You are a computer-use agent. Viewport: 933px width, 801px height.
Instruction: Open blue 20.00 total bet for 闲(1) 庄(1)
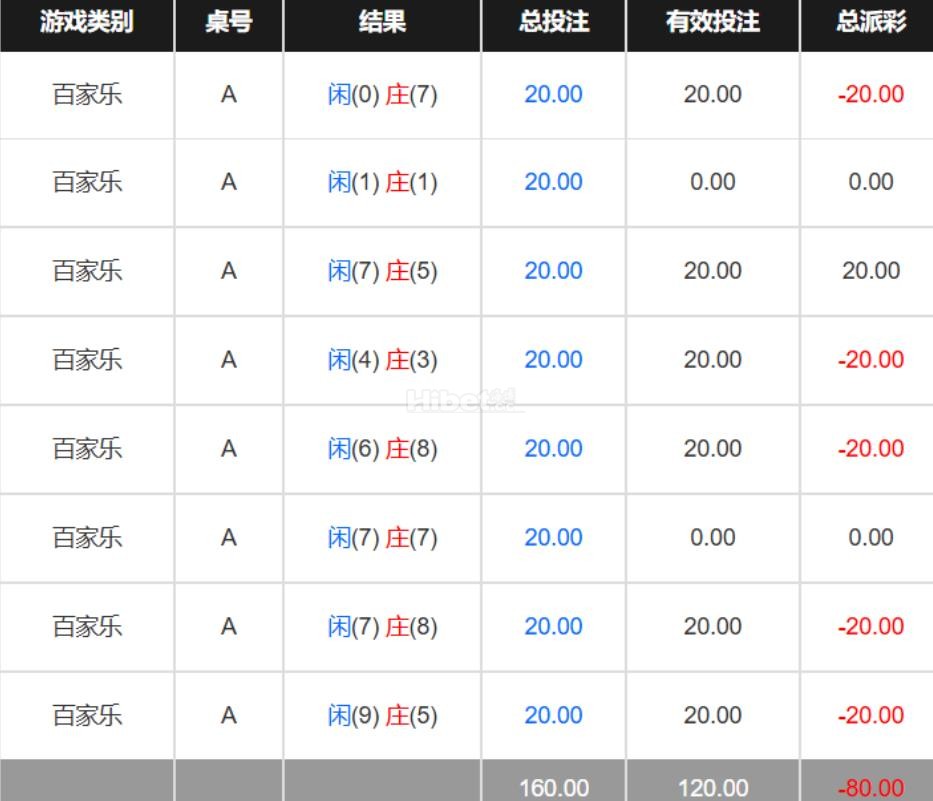tap(553, 182)
